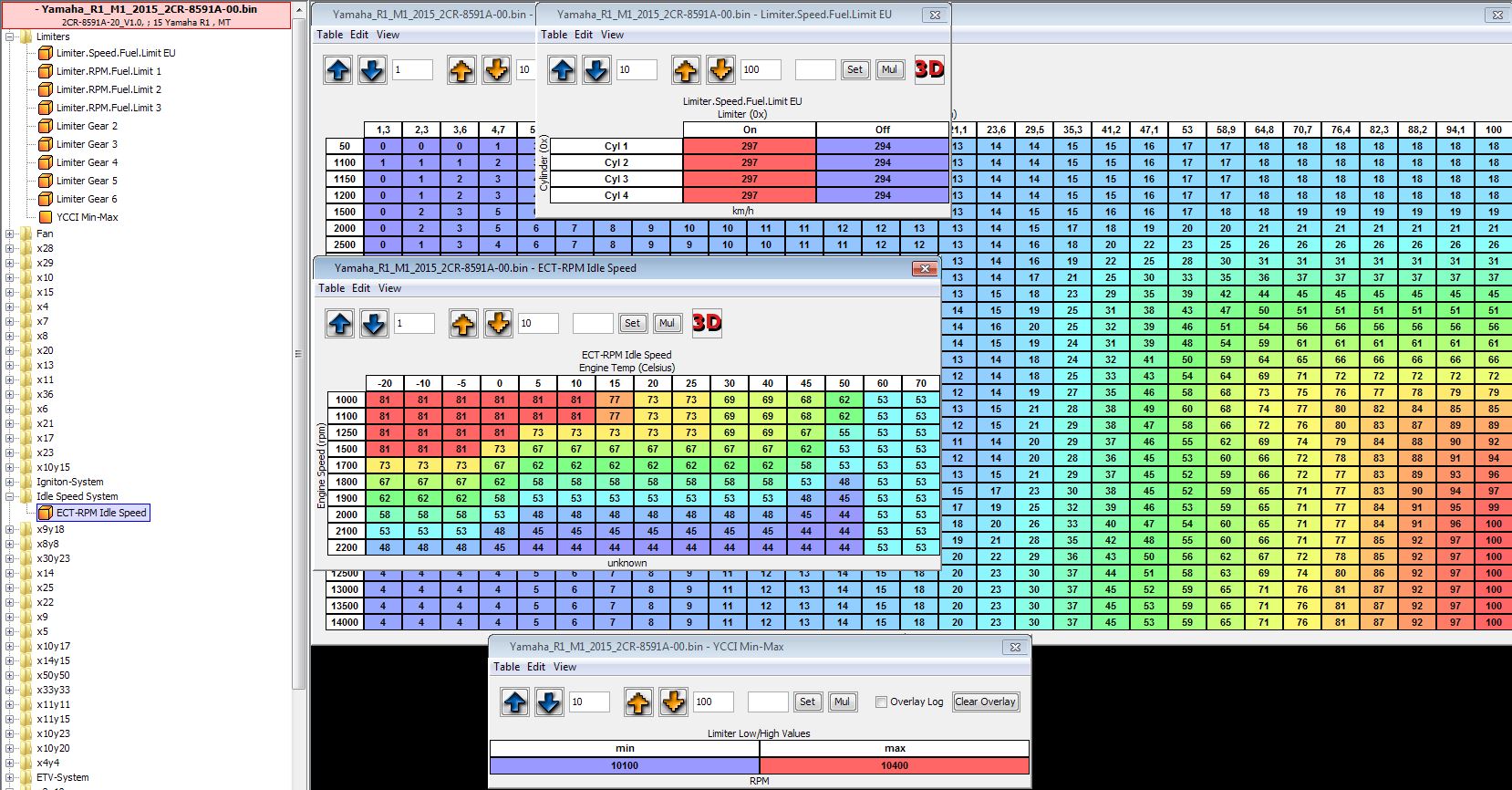The width and height of the screenshot is (1512, 790).
Task: Click the 3D icon in Limiter.Speed.Fuel.Limit EU window
Action: click(929, 69)
